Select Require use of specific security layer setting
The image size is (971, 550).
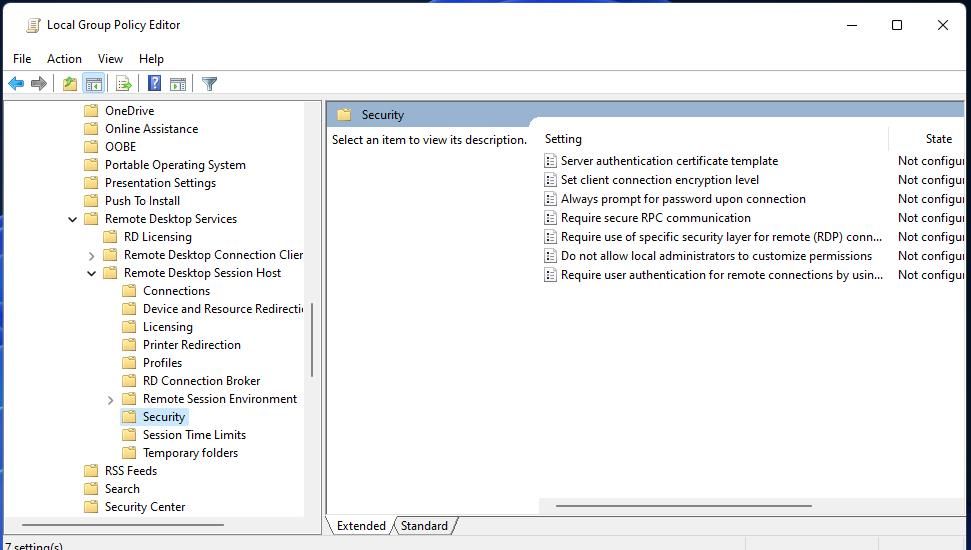[x=721, y=237]
